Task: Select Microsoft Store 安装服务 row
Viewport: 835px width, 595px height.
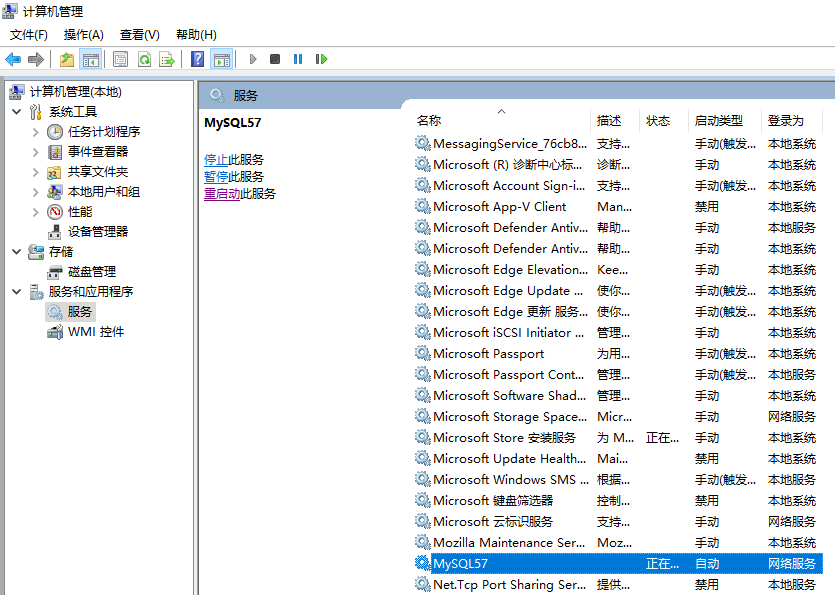Action: pyautogui.click(x=618, y=438)
